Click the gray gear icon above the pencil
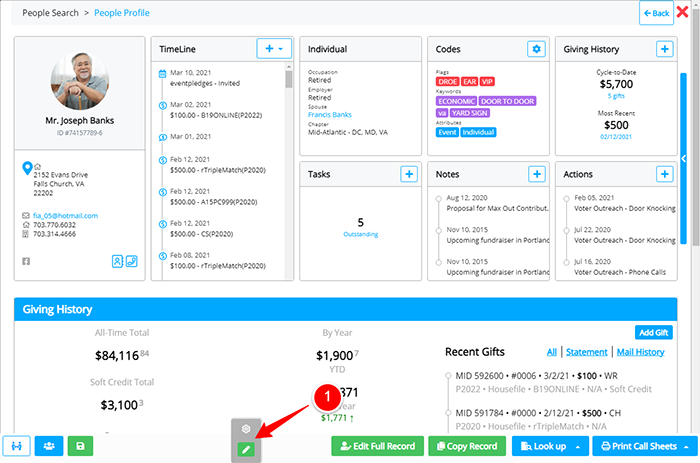Screen dimensions: 700x463 (x=246, y=429)
